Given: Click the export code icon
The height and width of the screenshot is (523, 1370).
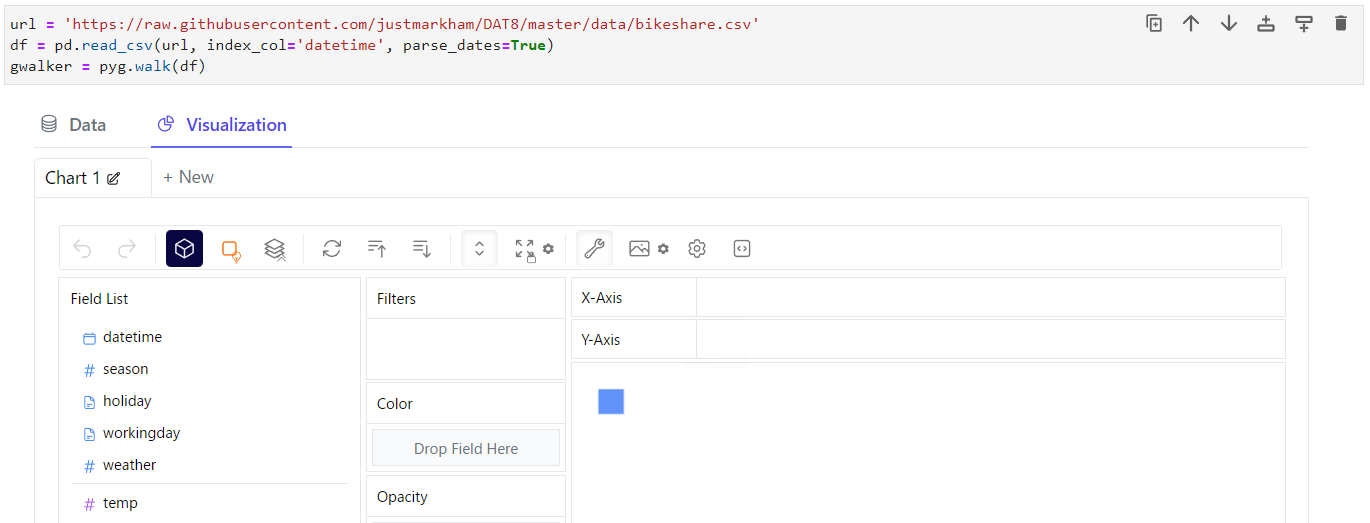Looking at the screenshot, I should (x=742, y=249).
